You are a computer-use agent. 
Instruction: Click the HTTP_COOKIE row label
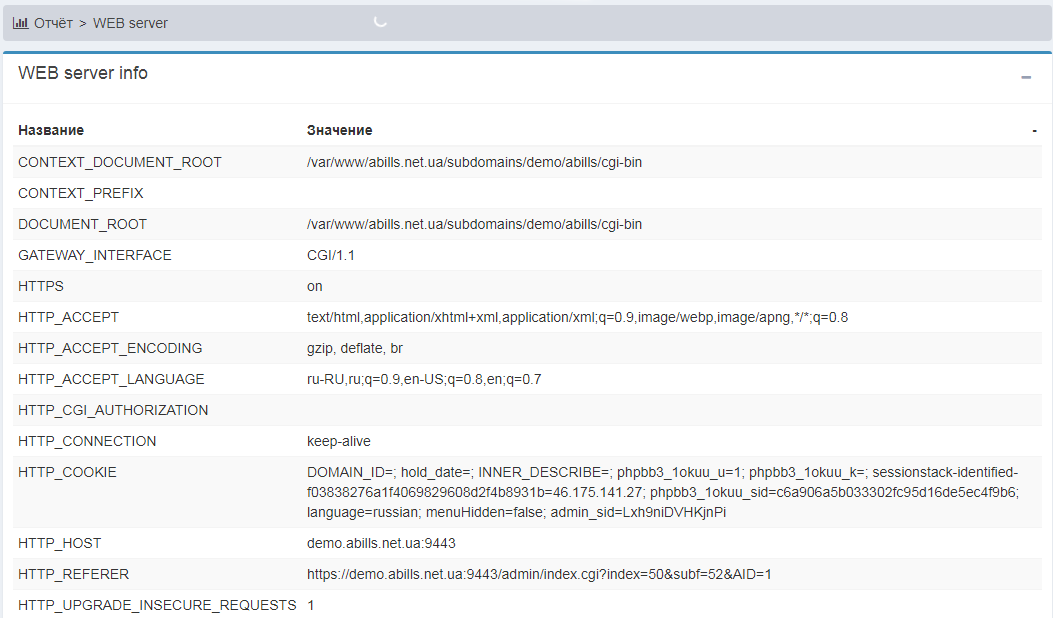coord(67,472)
